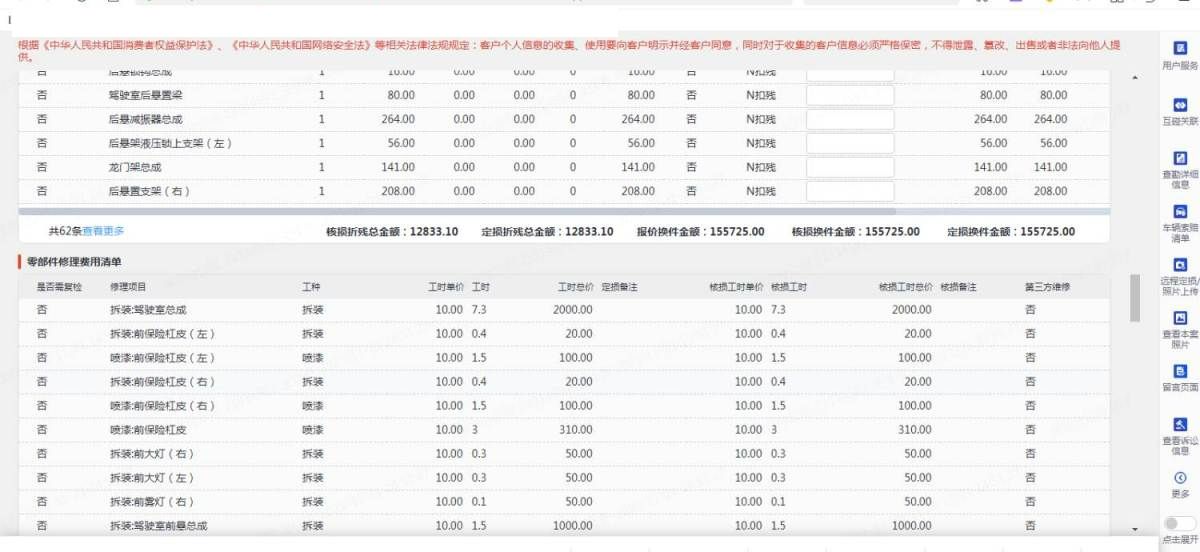Click the input field in the 驾驶室后悬置梁 row

[x=850, y=95]
